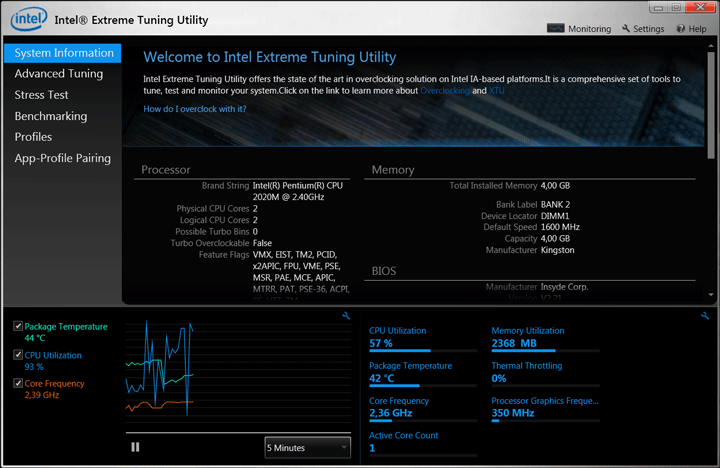Screen dimensions: 720x468
Task: Click Welcome to Intel Extreme Tuning Utility heading
Action: pyautogui.click(x=270, y=57)
